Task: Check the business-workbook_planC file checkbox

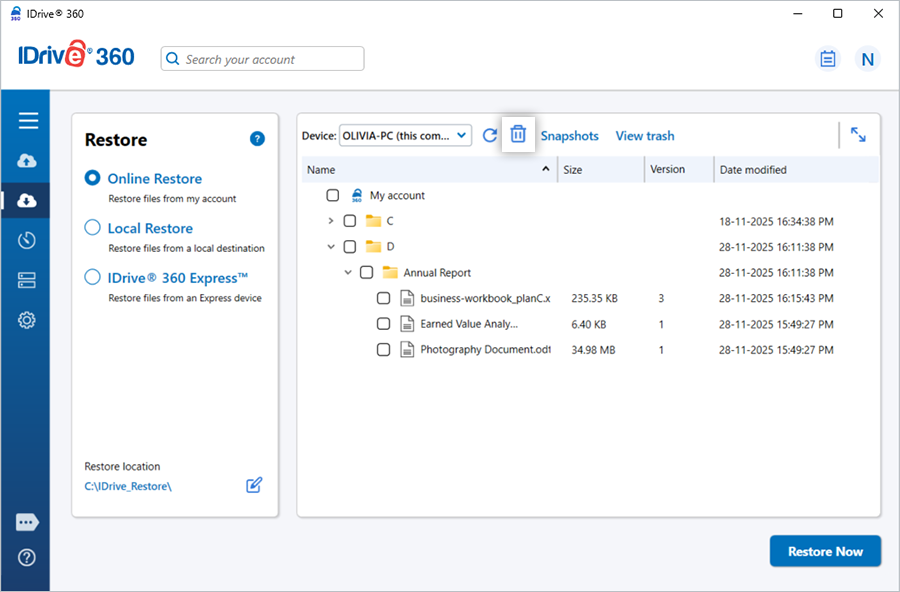Action: tap(383, 298)
